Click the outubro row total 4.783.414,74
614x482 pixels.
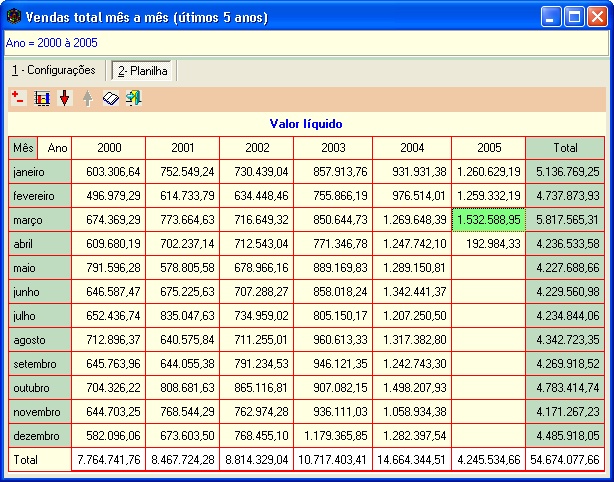point(565,388)
